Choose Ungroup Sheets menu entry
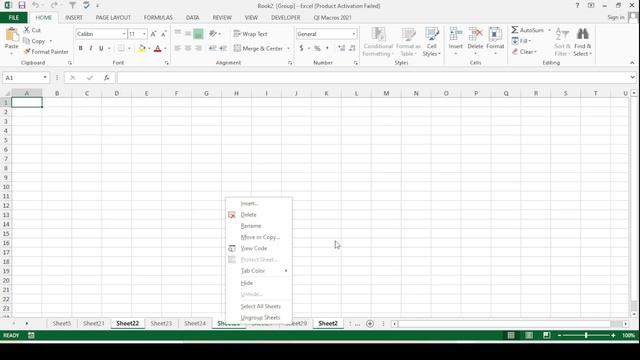640x360 pixels. (259, 318)
